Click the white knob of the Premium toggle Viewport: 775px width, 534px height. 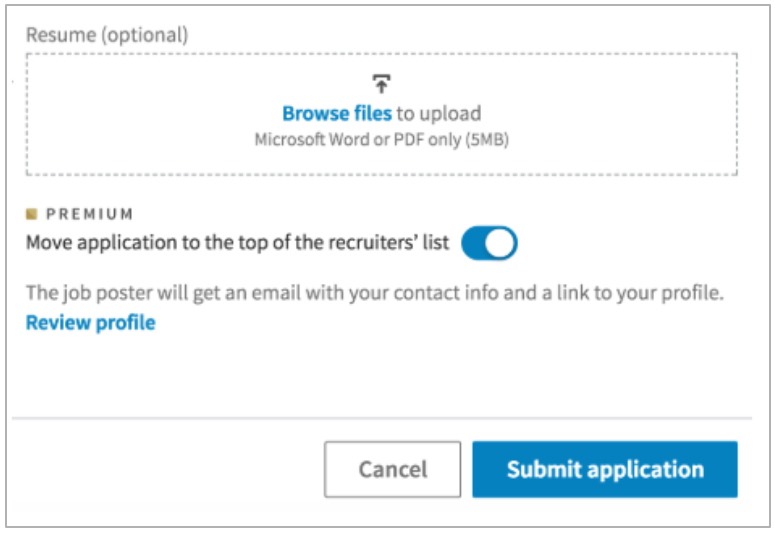tap(499, 243)
